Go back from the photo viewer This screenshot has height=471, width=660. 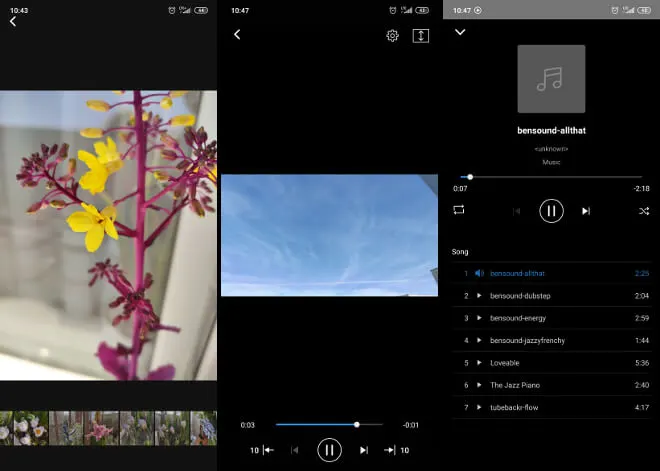pyautogui.click(x=13, y=22)
